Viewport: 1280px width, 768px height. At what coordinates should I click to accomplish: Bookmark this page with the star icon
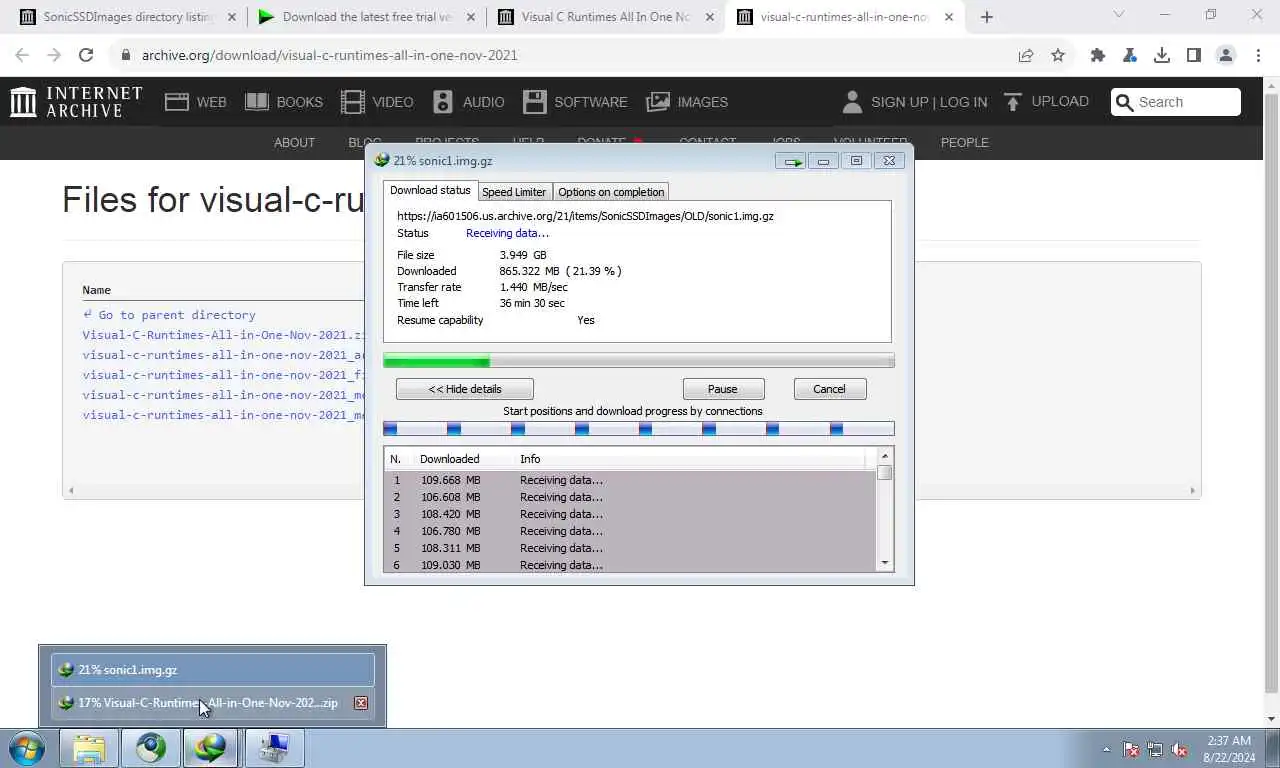point(1058,55)
